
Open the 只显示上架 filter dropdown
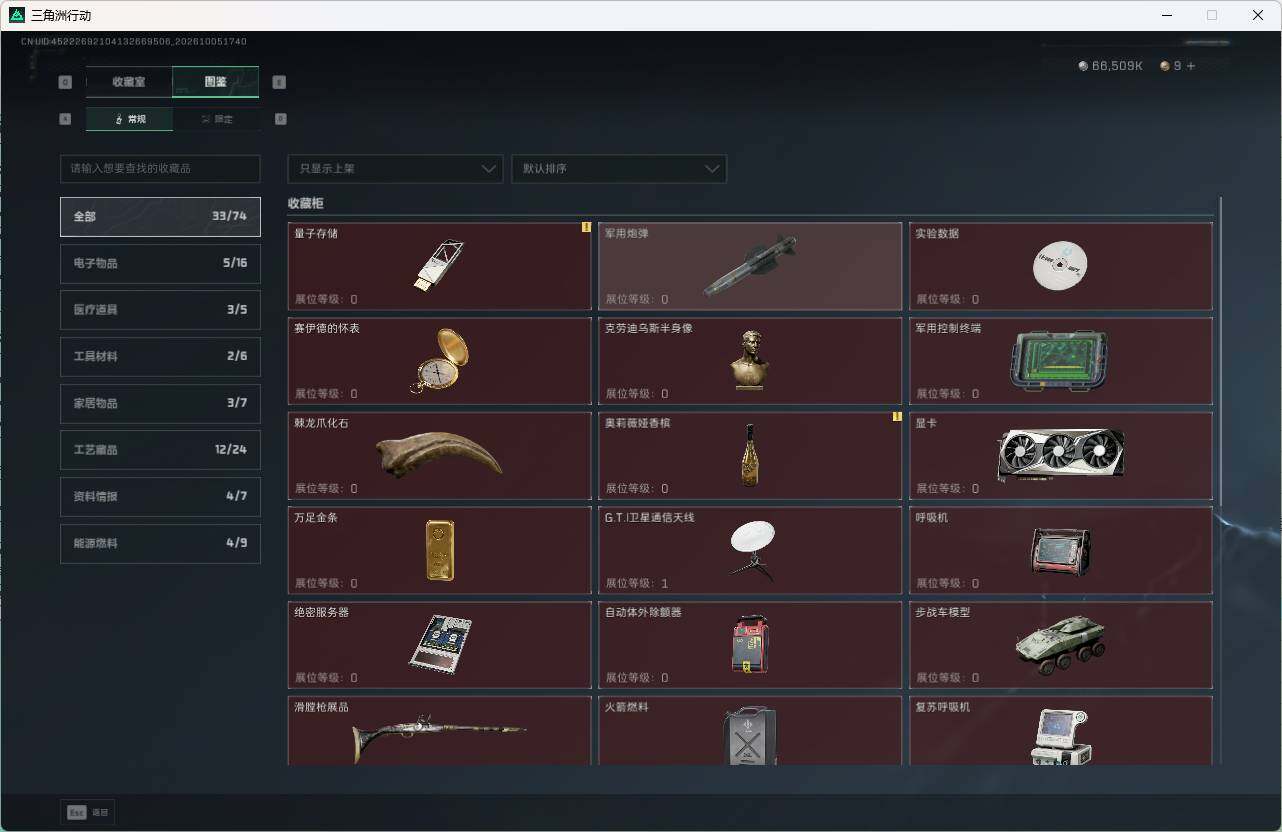(x=395, y=169)
